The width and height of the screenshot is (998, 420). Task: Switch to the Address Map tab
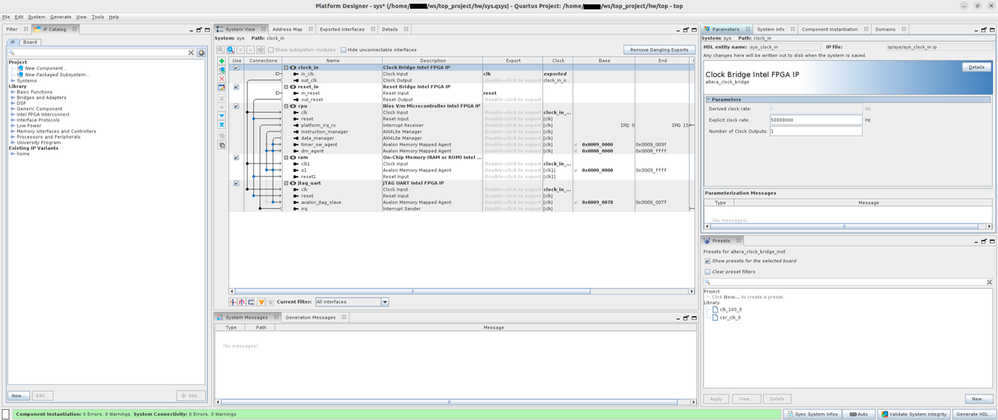pyautogui.click(x=287, y=29)
